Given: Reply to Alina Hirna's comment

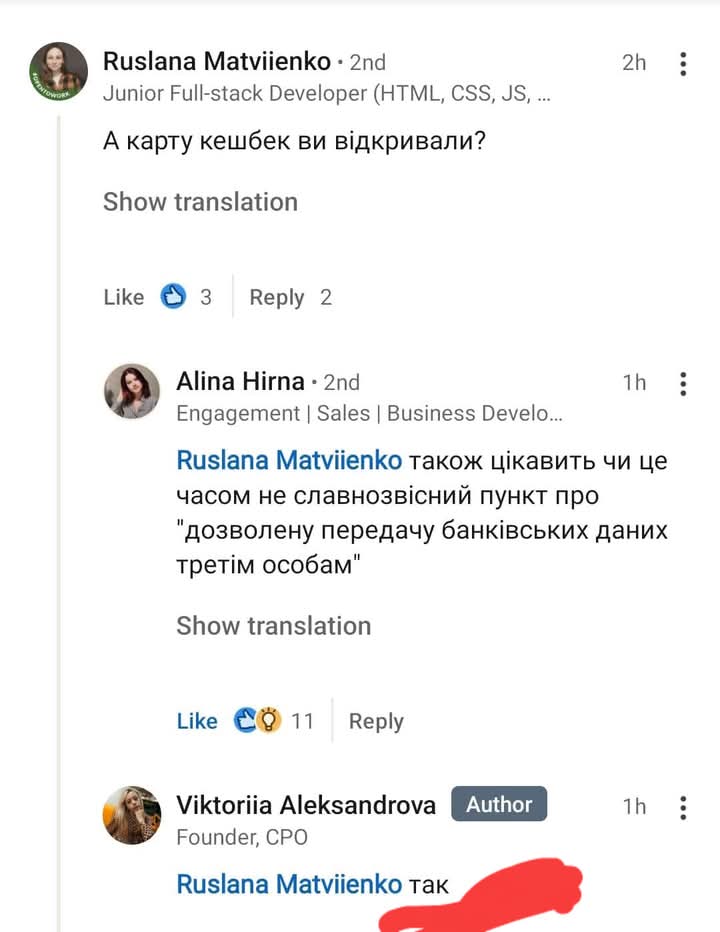Looking at the screenshot, I should click(x=376, y=721).
